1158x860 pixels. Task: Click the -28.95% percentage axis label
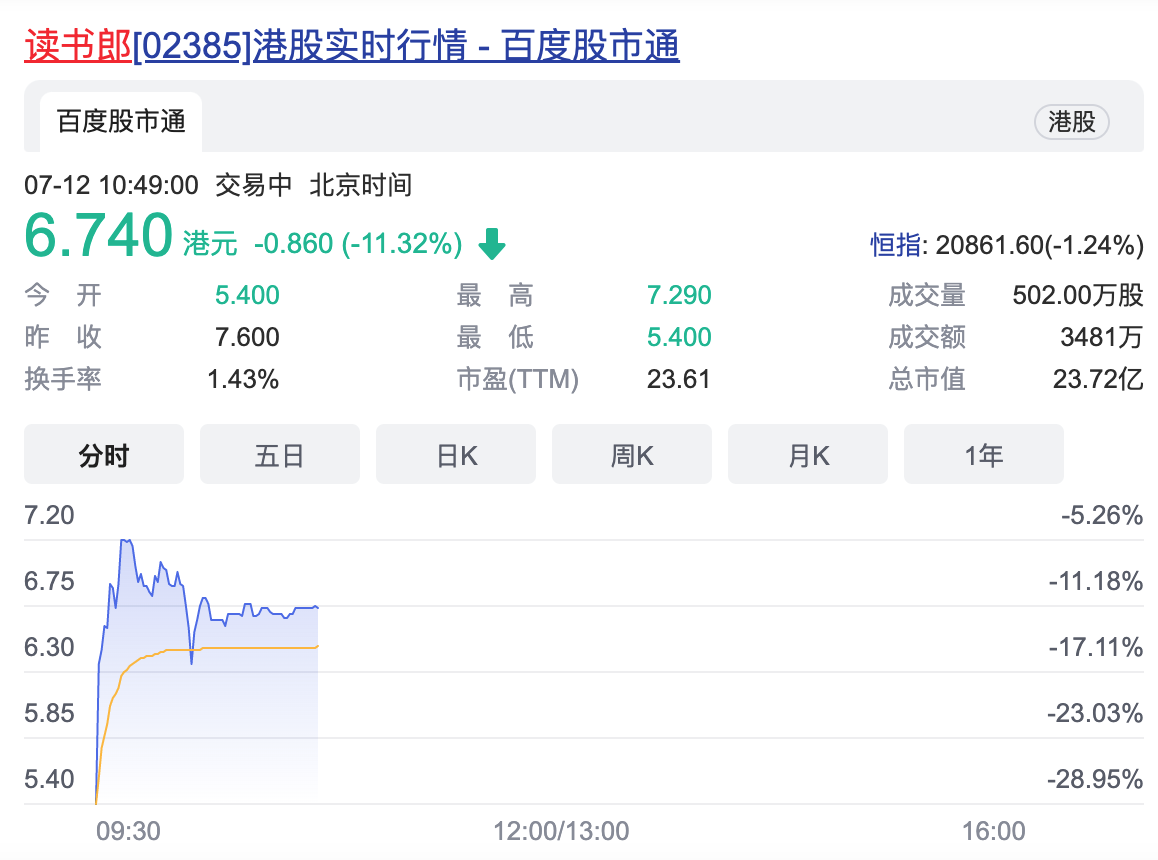[x=1095, y=779]
